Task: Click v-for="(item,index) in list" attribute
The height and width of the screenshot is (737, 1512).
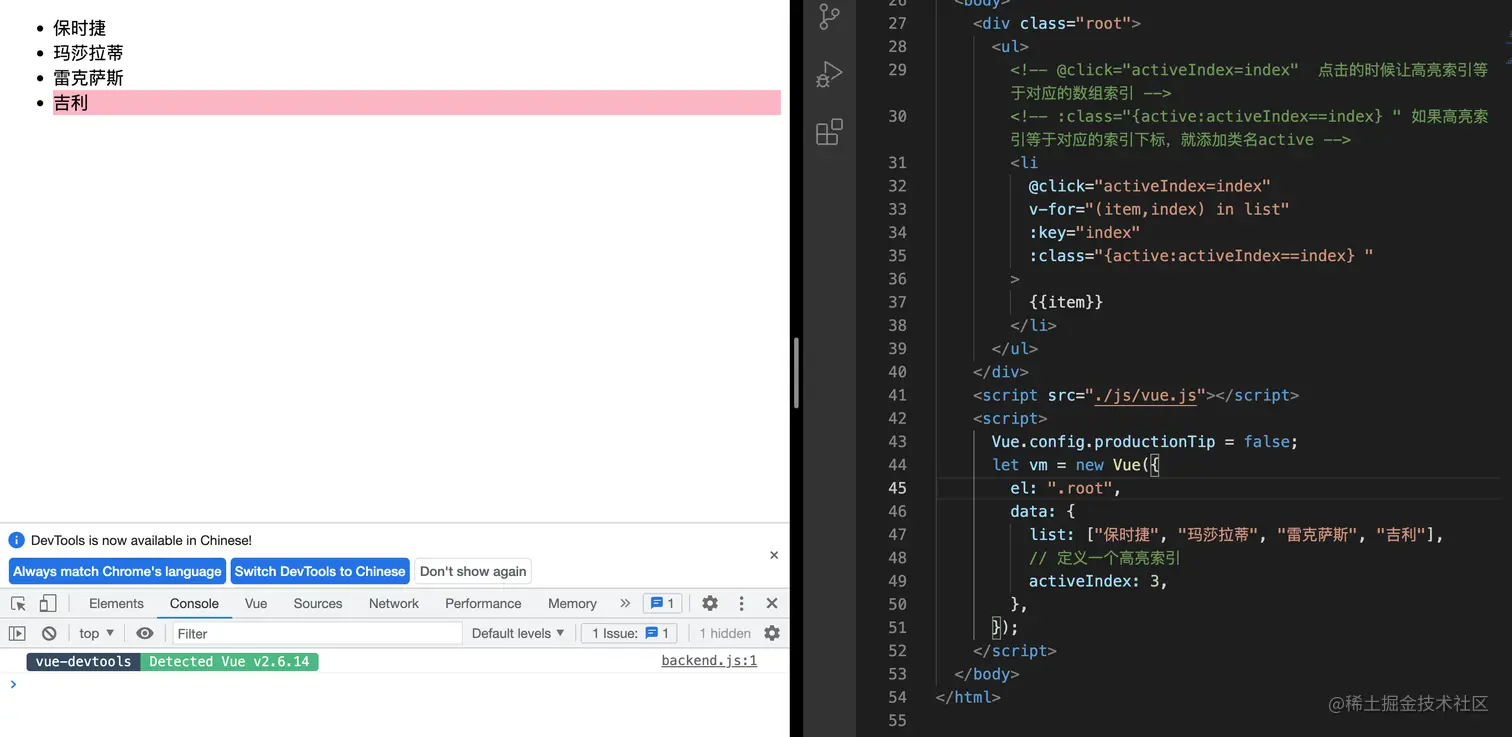Action: coord(1159,209)
